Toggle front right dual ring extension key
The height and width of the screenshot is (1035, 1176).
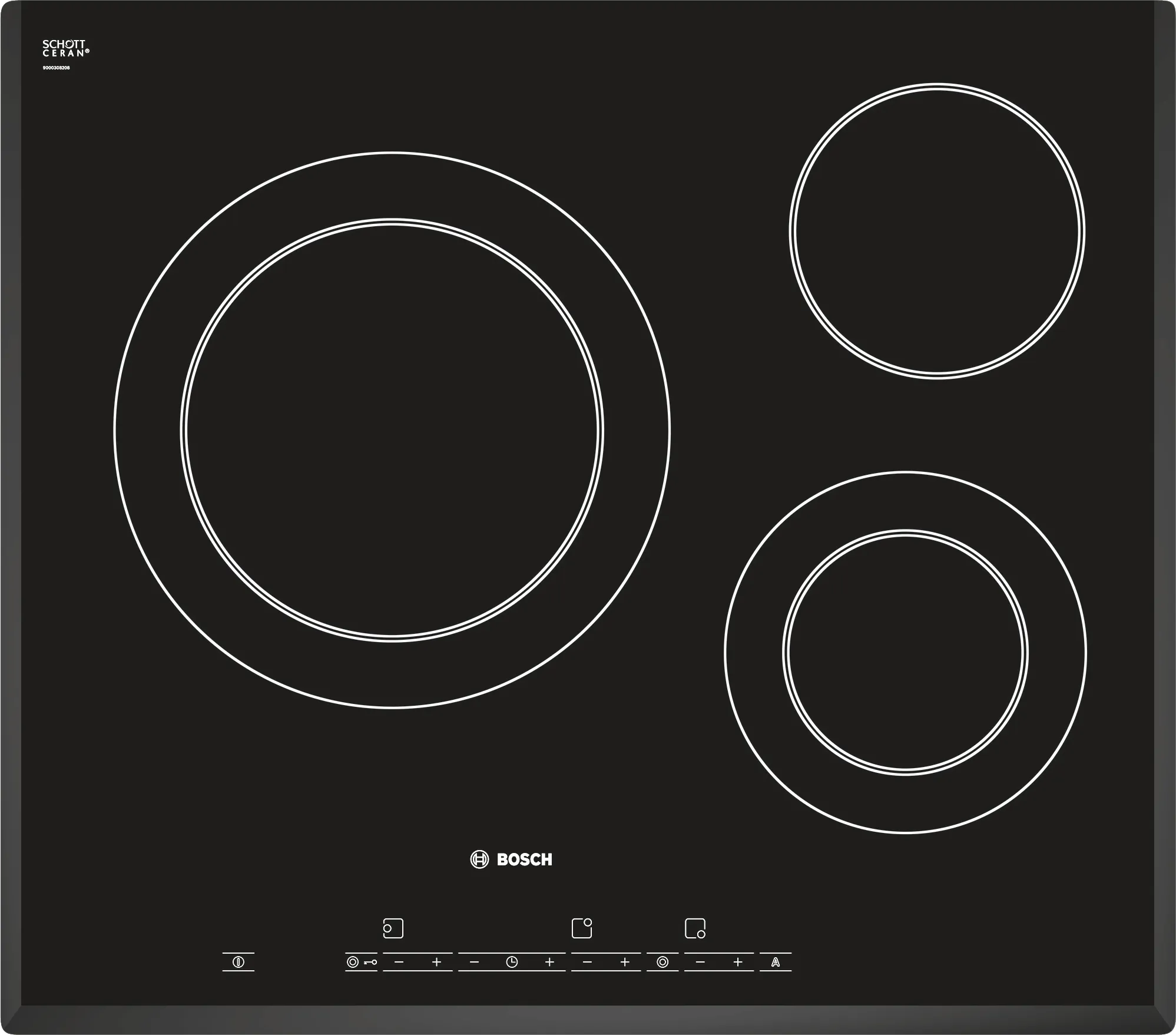point(662,962)
